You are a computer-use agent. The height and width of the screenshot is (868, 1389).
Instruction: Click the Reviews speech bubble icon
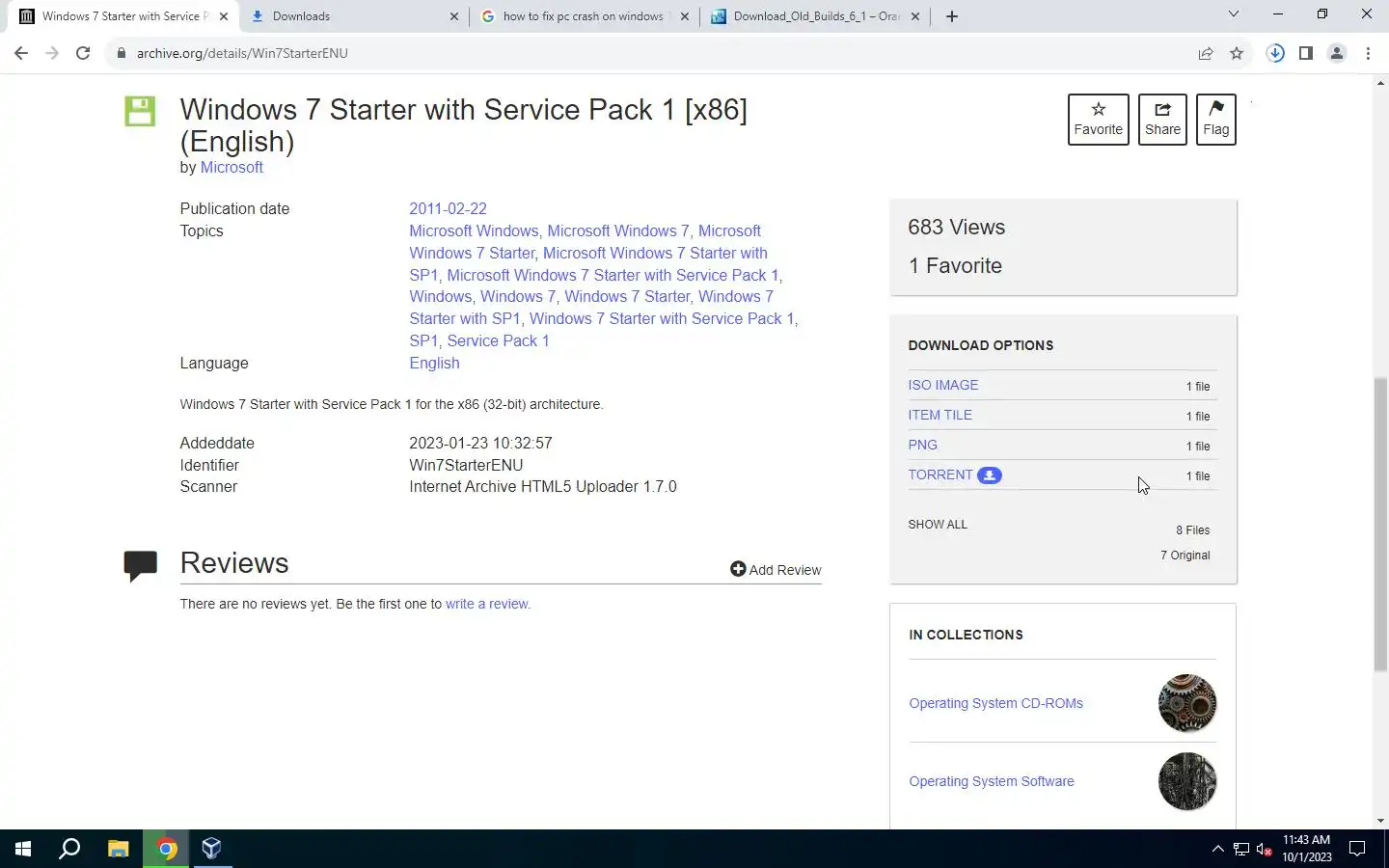[140, 564]
